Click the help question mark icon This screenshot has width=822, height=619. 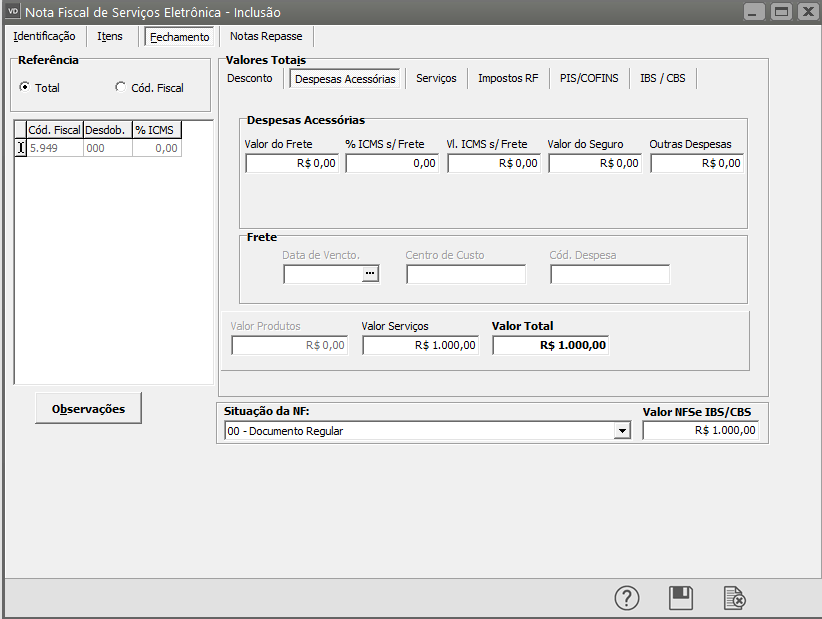click(x=626, y=598)
